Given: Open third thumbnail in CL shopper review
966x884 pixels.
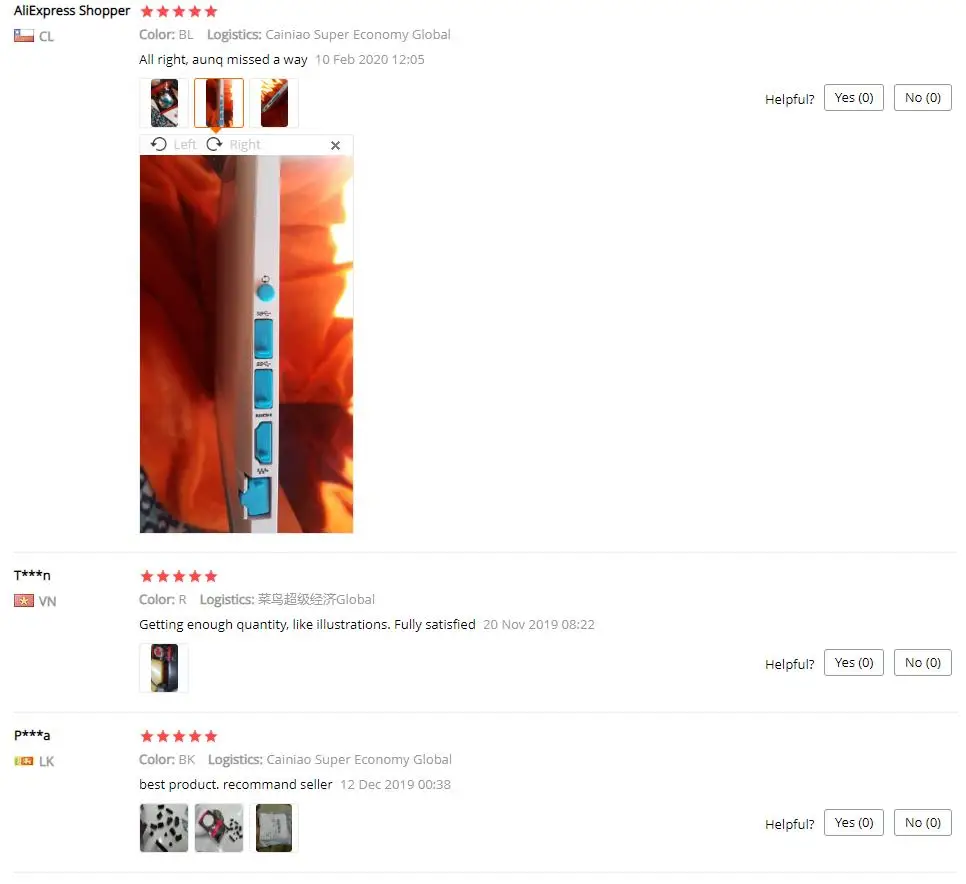Looking at the screenshot, I should click(274, 103).
